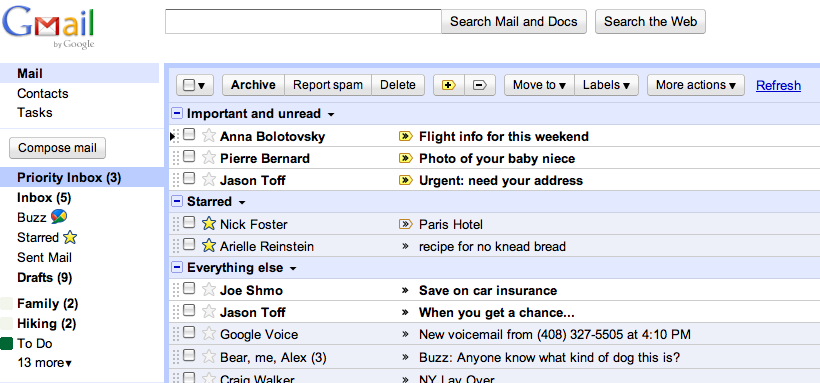Go to the Drafts (9) folder
Image resolution: width=820 pixels, height=383 pixels.
(44, 277)
